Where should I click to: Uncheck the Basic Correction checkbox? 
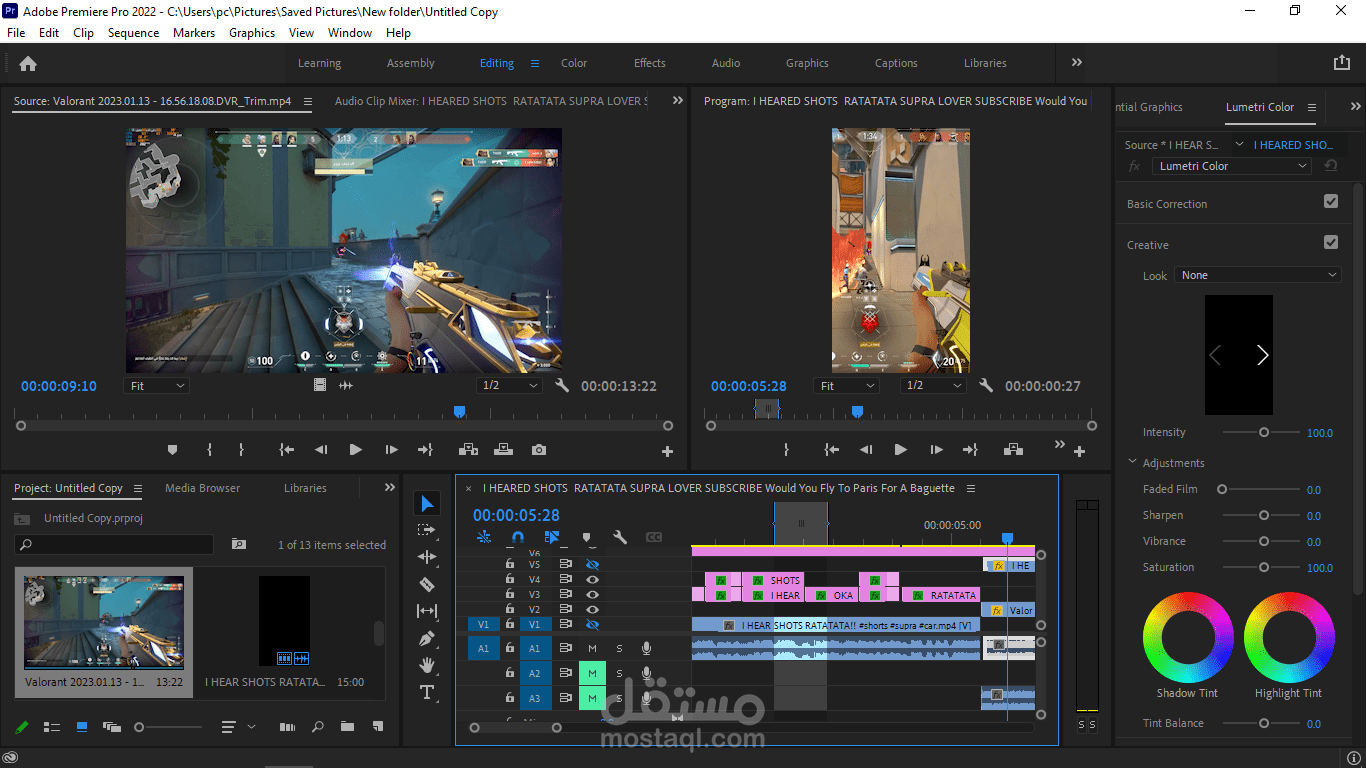click(x=1331, y=201)
